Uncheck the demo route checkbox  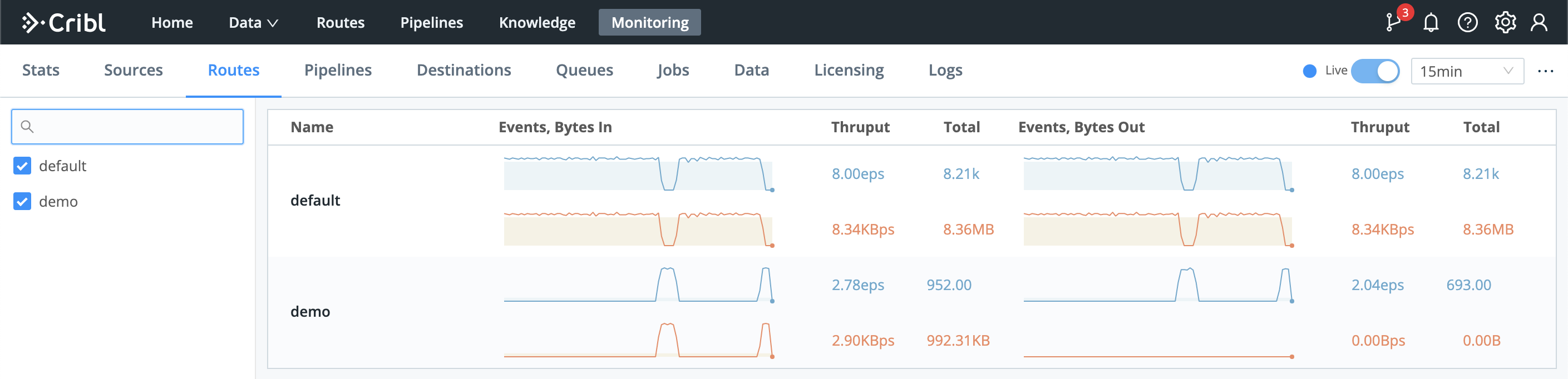(22, 201)
